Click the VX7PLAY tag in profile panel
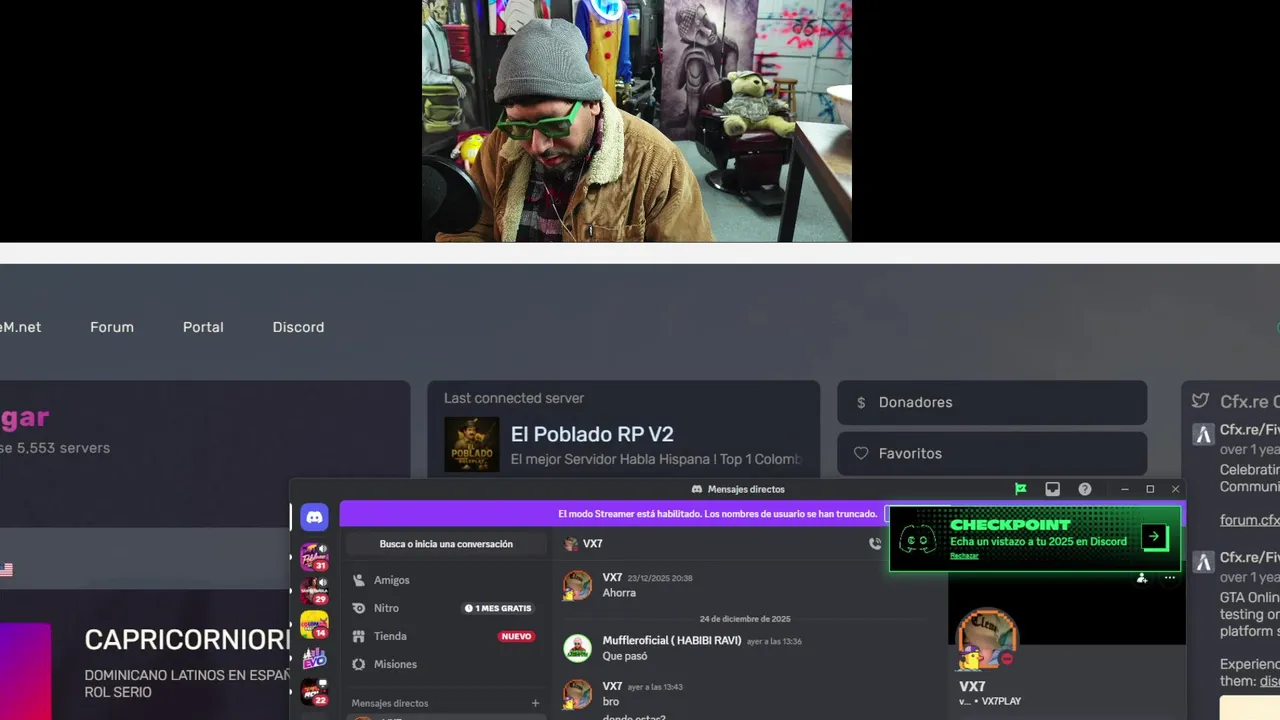 coord(1001,702)
